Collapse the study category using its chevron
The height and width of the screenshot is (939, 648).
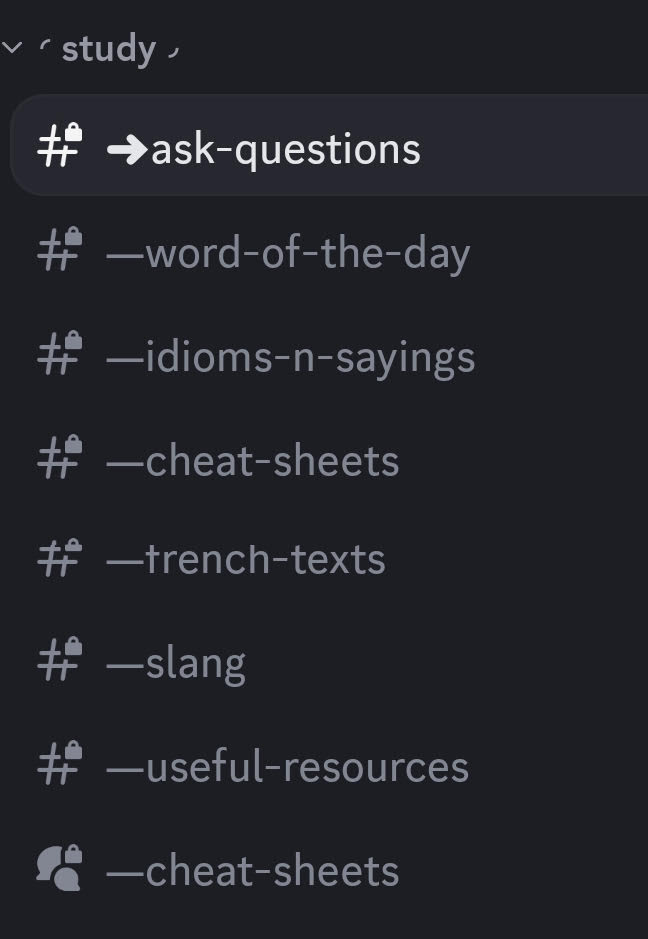[12, 46]
